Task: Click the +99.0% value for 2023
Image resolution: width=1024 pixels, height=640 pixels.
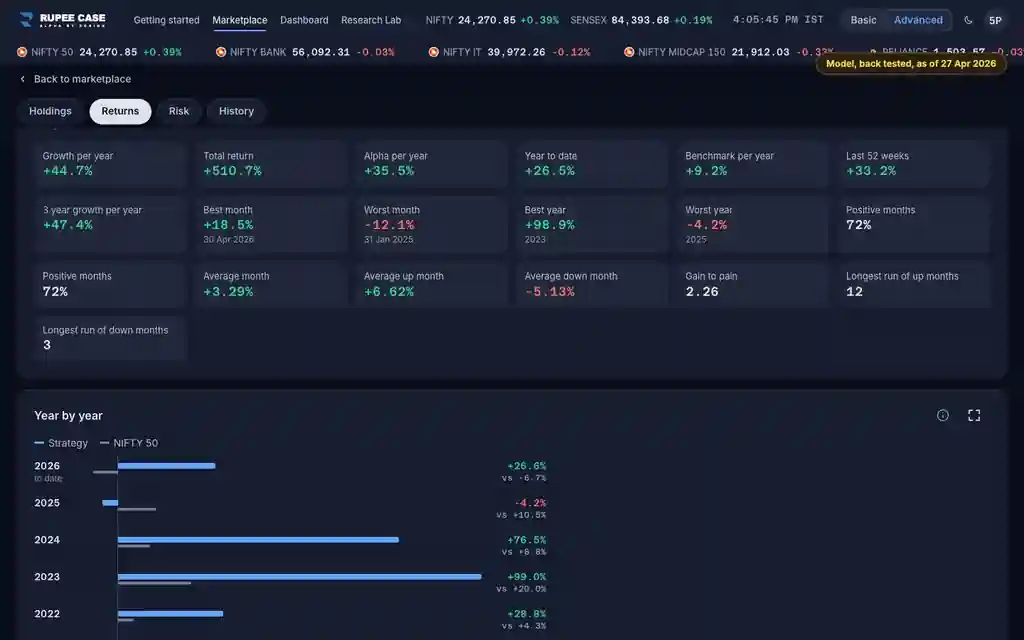Action: coord(526,577)
